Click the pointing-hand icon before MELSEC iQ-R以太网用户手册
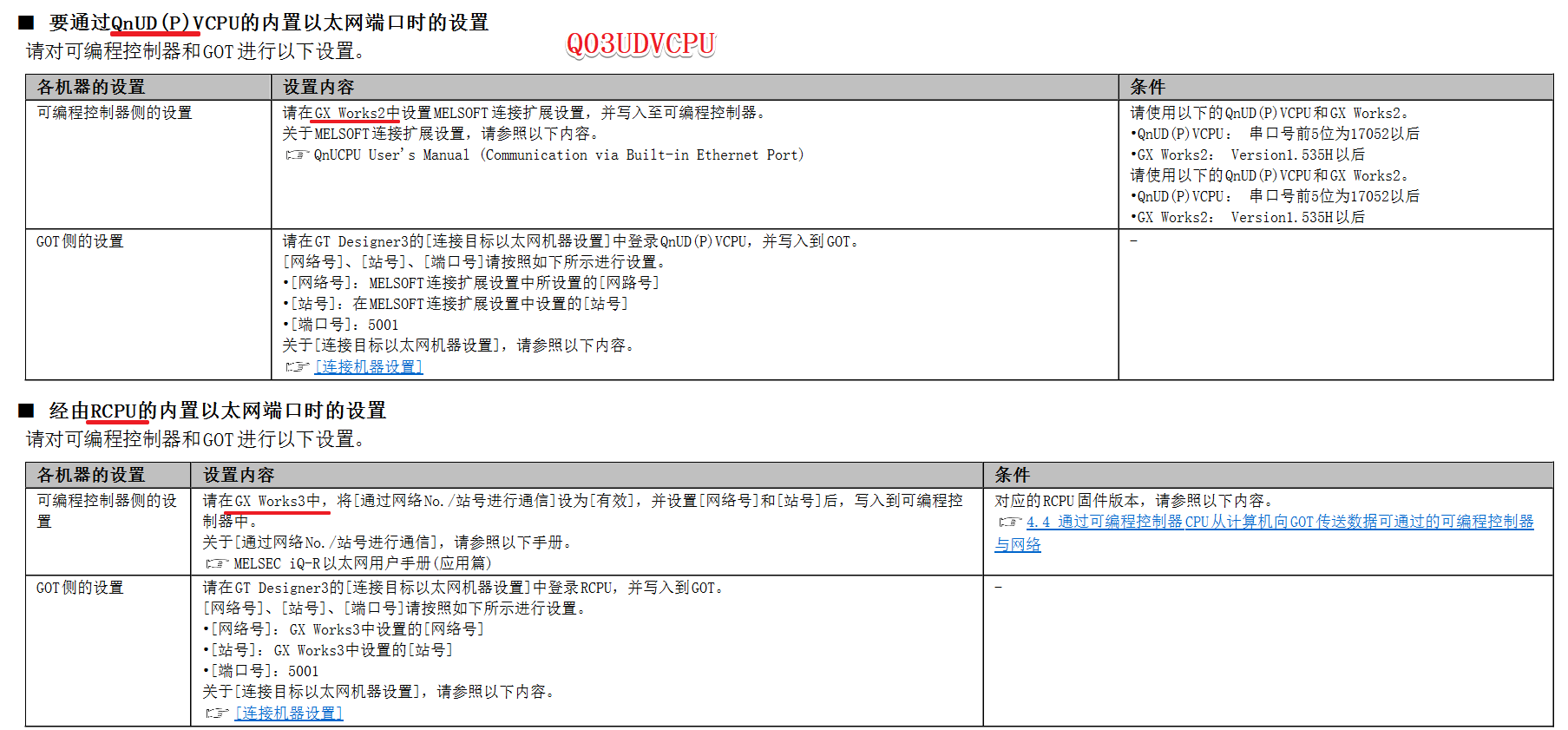 [x=217, y=564]
